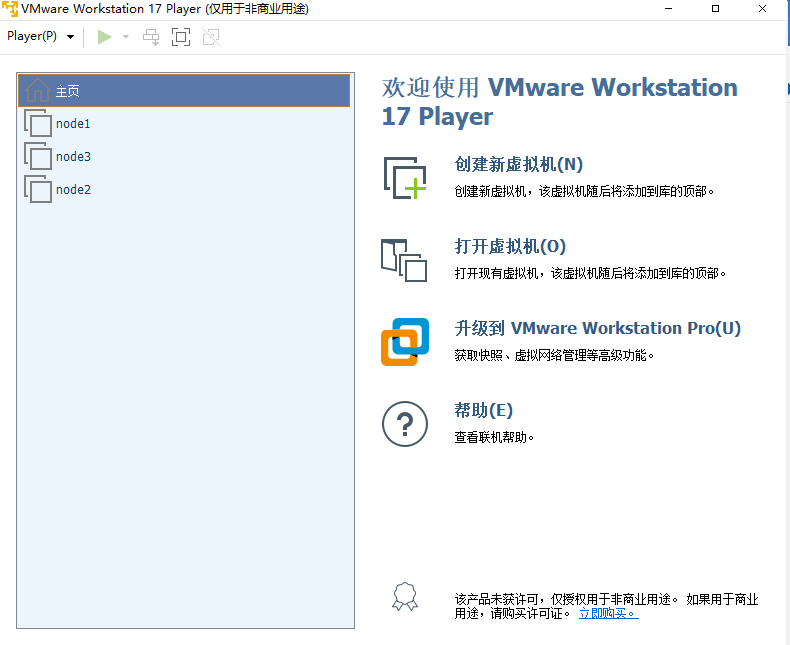Click the open virtual machine icon
The height and width of the screenshot is (645, 790).
(x=404, y=260)
